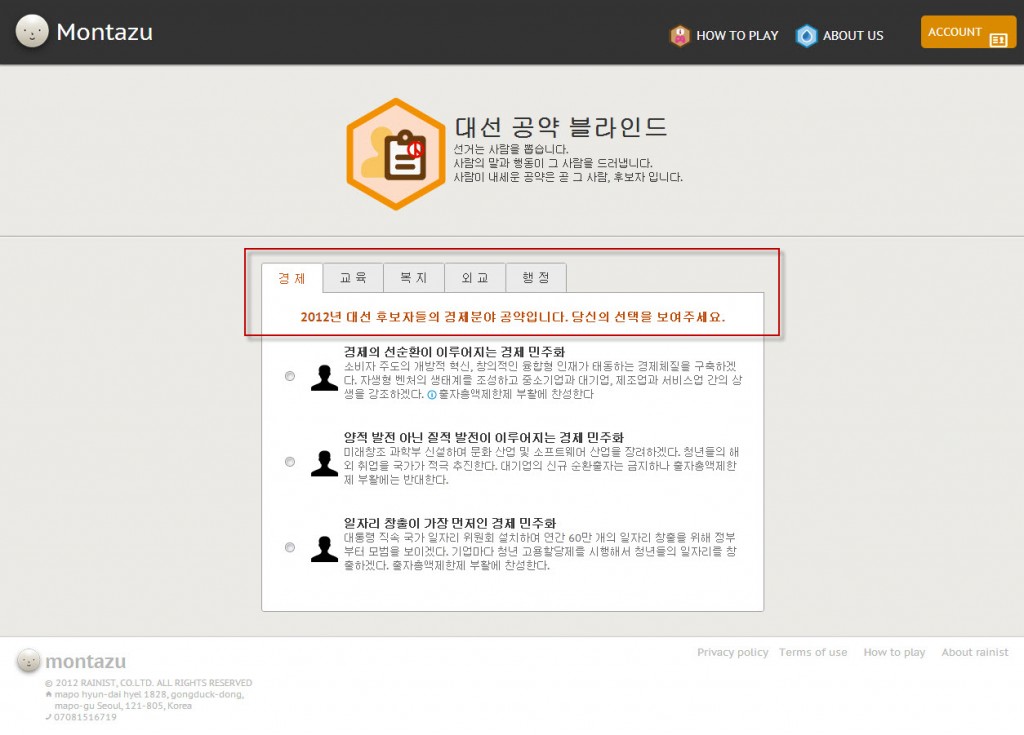Open Terms of use in footer
Viewport: 1024px width, 735px height.
click(813, 653)
